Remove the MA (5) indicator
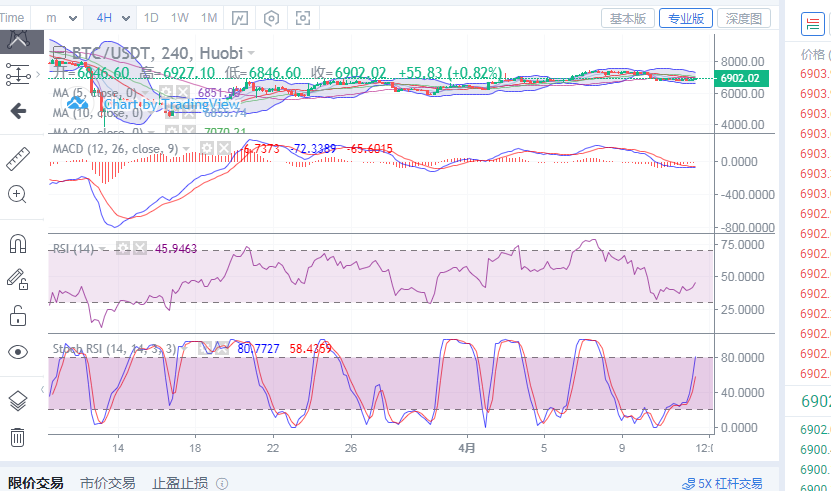This screenshot has width=831, height=491. (x=183, y=92)
